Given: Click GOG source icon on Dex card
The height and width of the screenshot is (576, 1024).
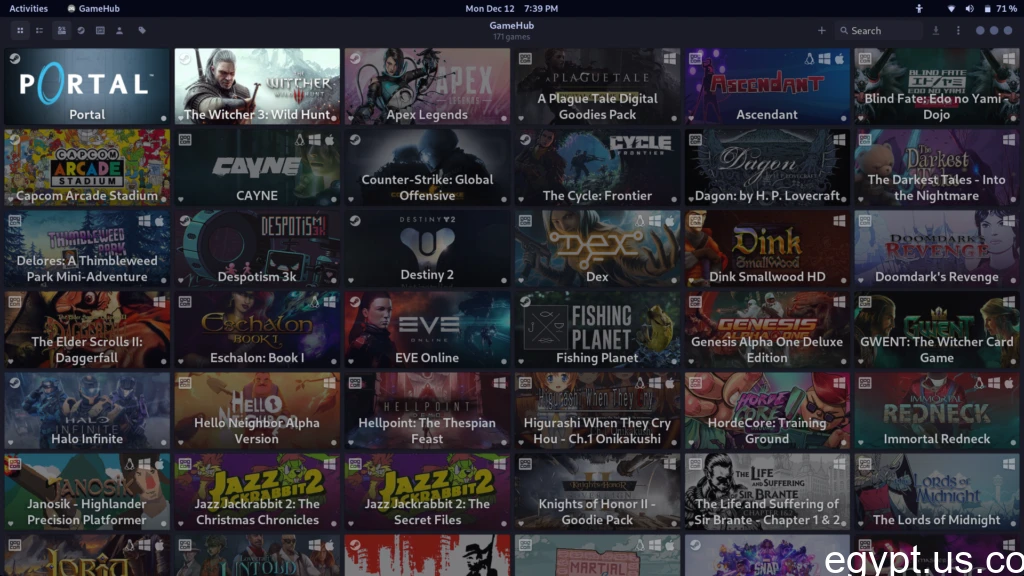Looking at the screenshot, I should pyautogui.click(x=525, y=221).
